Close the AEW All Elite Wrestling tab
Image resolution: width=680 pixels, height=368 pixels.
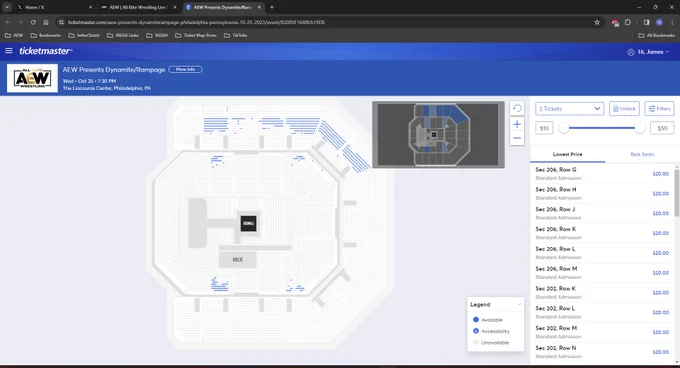175,7
